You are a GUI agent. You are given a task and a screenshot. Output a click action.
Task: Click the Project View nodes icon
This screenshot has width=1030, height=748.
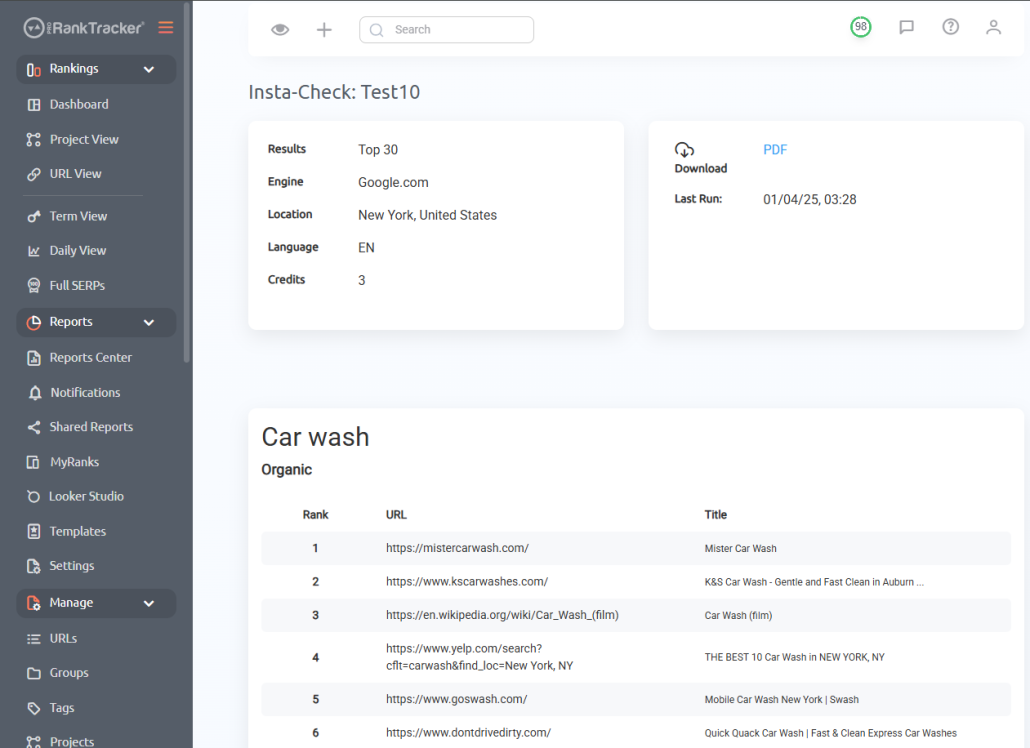click(x=34, y=139)
